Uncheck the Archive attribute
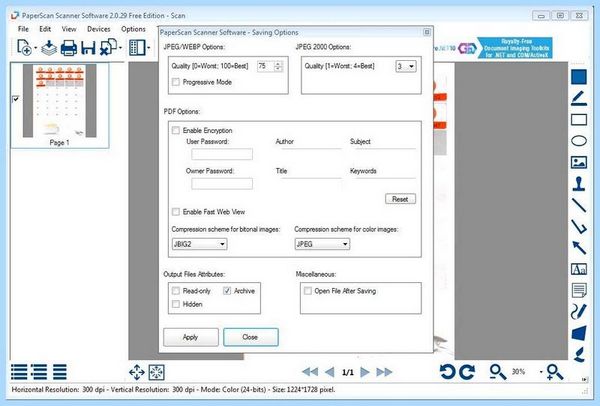Screen dimensions: 600x406 227,291
